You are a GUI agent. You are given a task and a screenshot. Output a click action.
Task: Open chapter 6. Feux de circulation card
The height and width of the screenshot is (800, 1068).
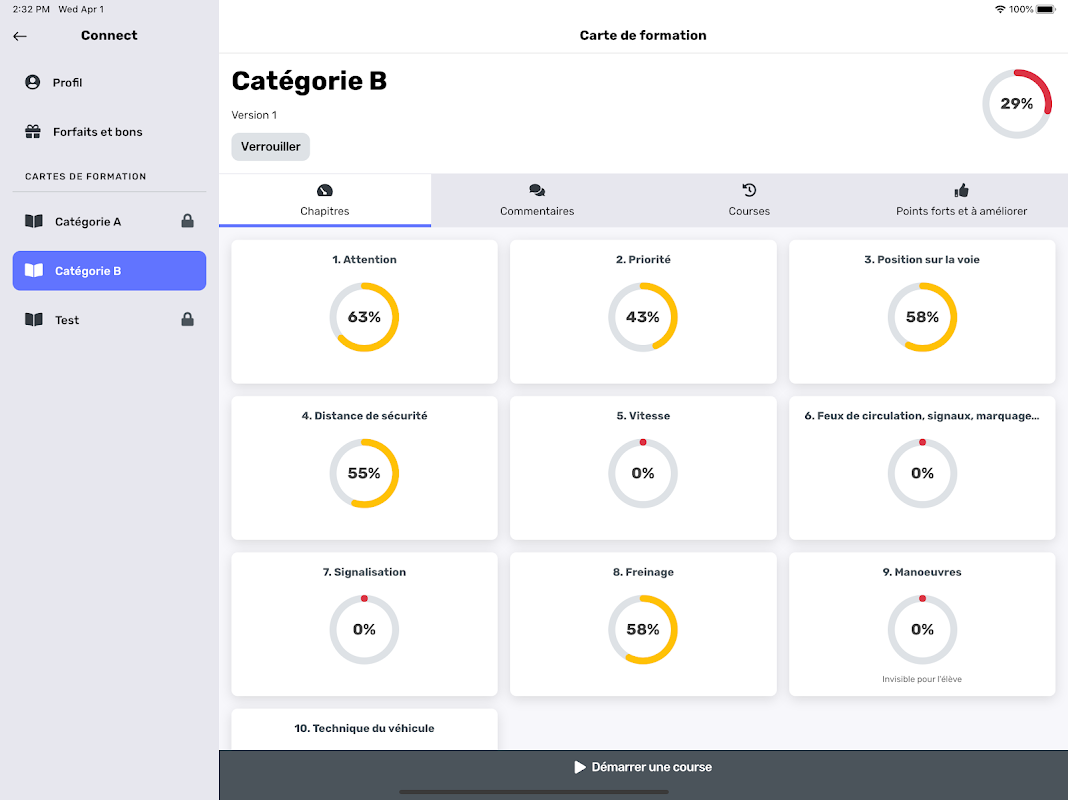click(x=922, y=468)
